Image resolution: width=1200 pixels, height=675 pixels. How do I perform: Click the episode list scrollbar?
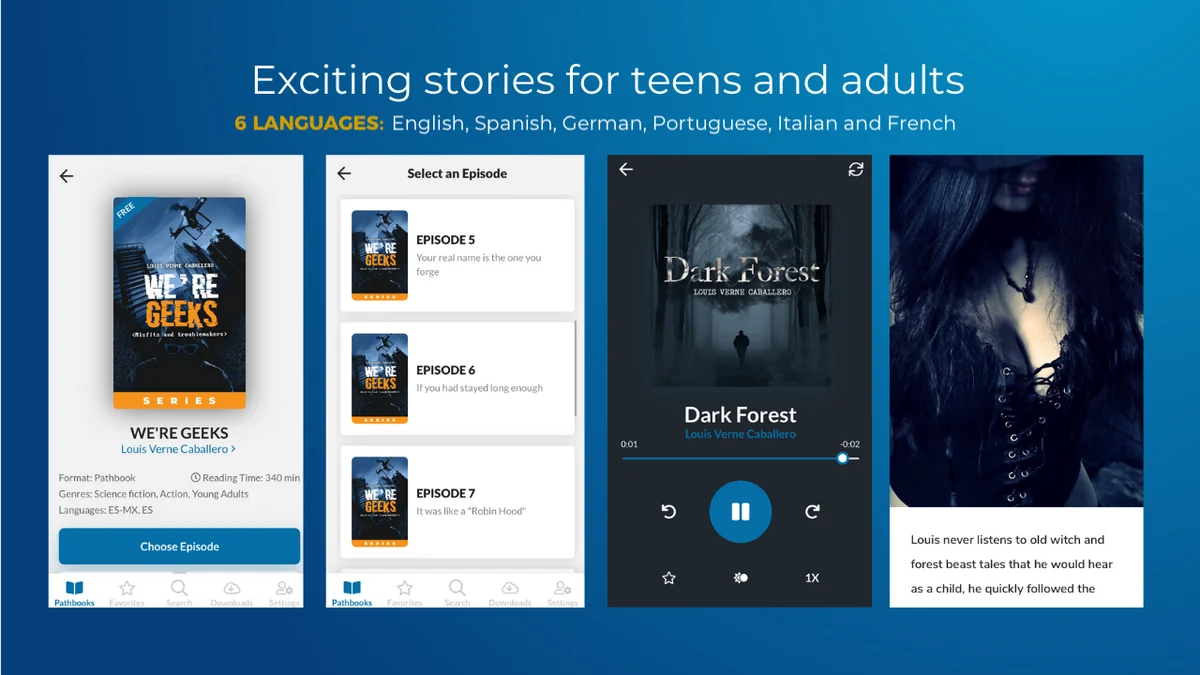pos(575,370)
